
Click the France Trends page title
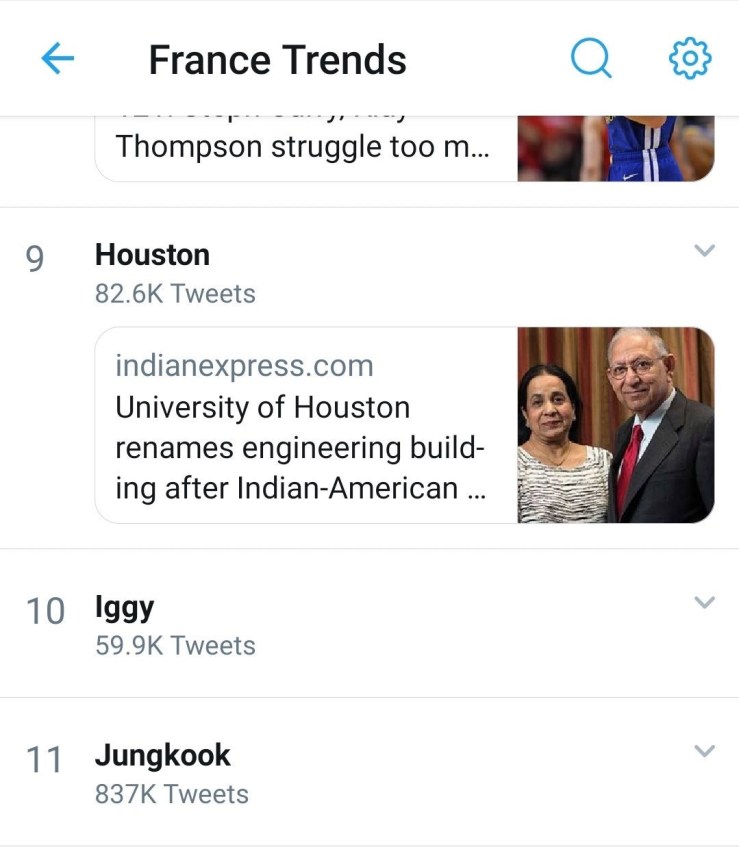[x=277, y=60]
